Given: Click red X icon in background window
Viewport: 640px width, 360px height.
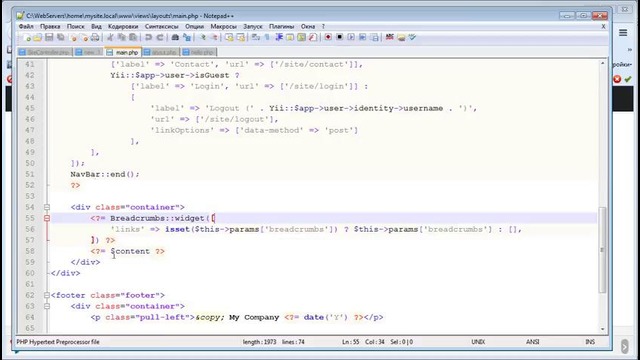Looking at the screenshot, I should coord(618,79).
